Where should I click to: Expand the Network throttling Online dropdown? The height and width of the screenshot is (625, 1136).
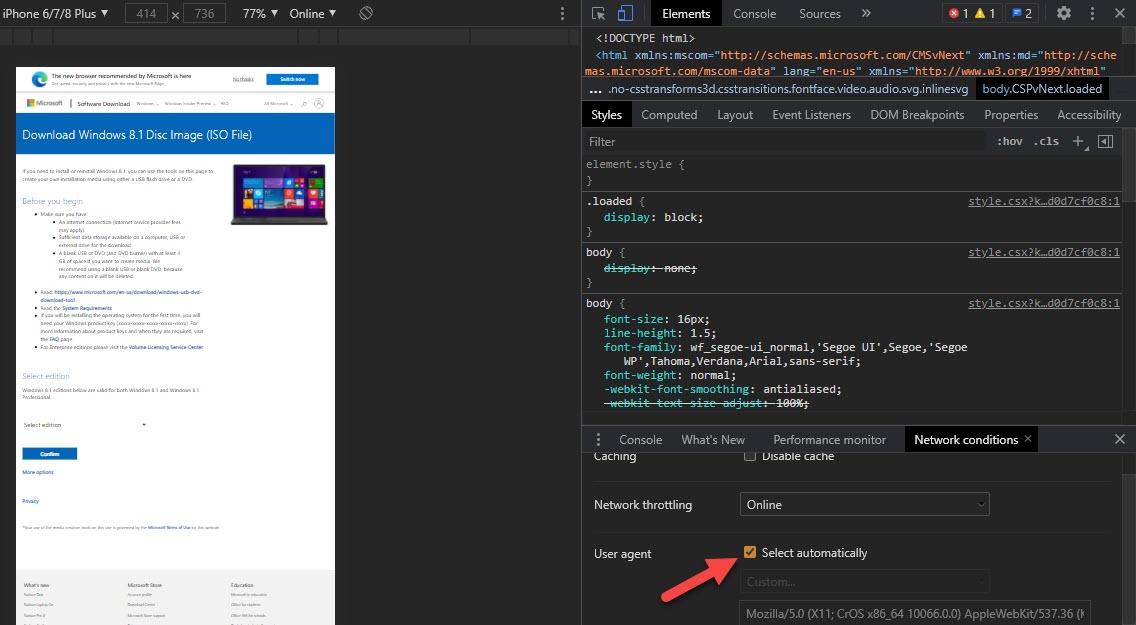coord(864,505)
